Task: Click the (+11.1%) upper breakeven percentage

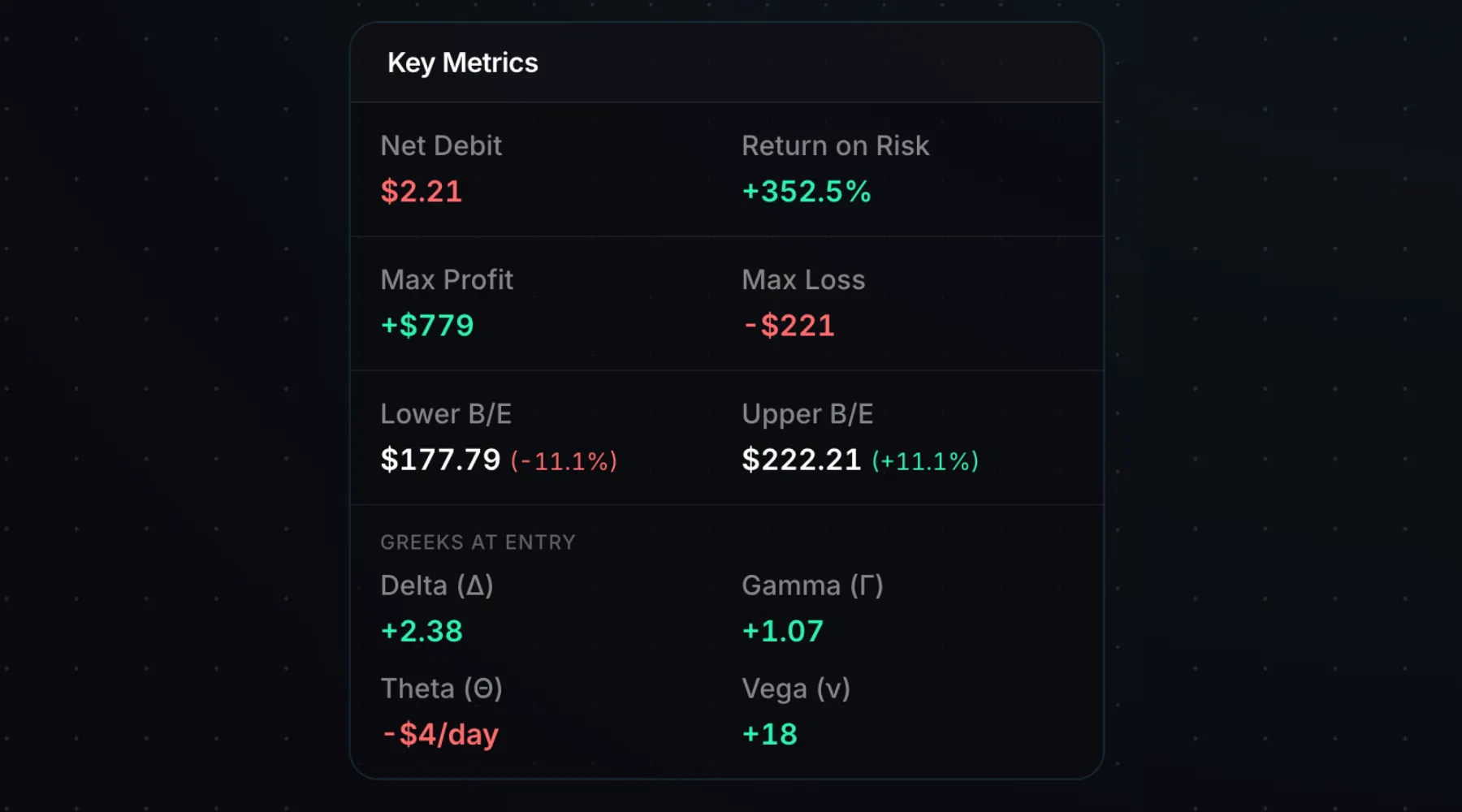Action: click(925, 460)
